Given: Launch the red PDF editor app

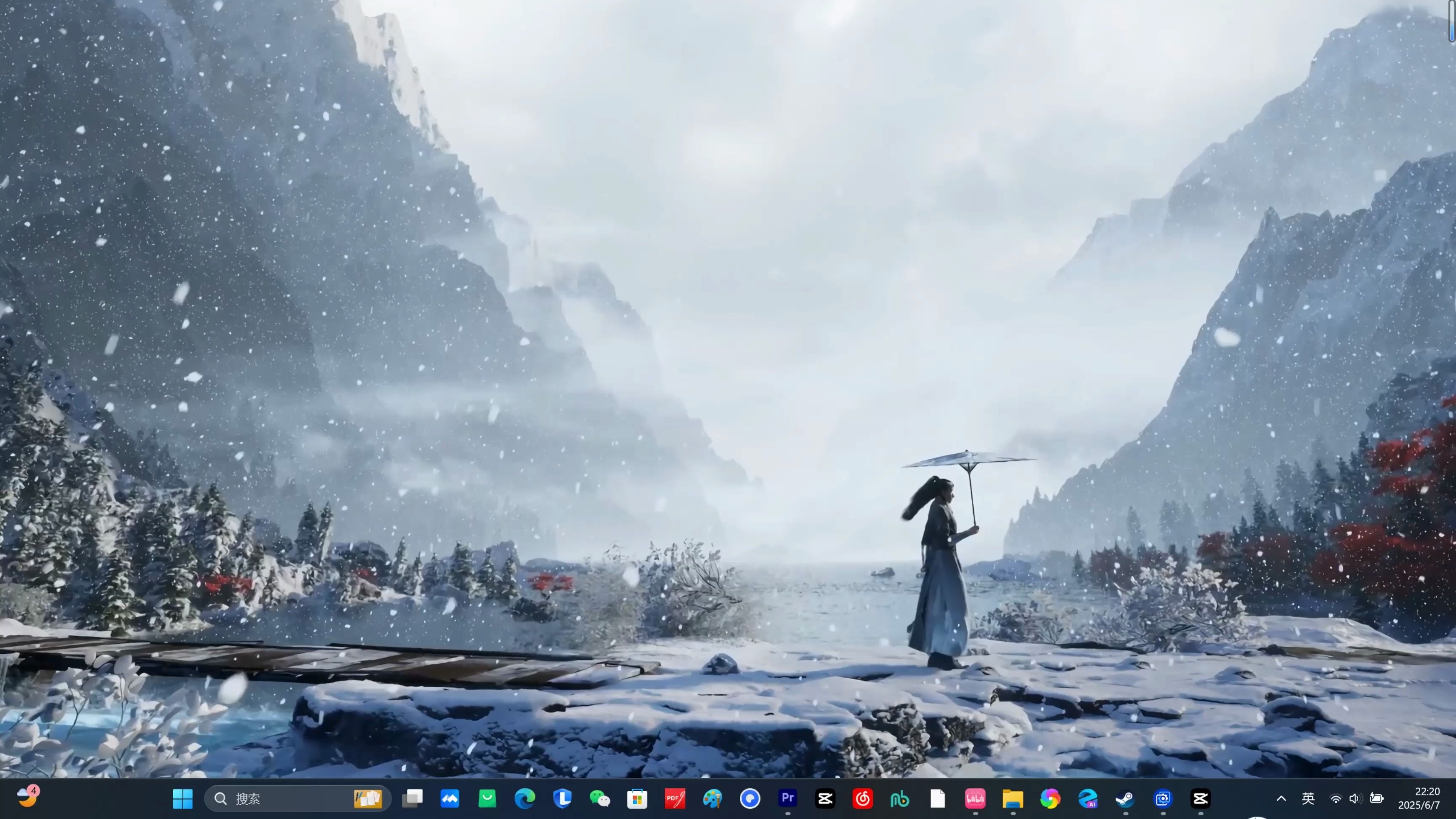Looking at the screenshot, I should pyautogui.click(x=675, y=799).
